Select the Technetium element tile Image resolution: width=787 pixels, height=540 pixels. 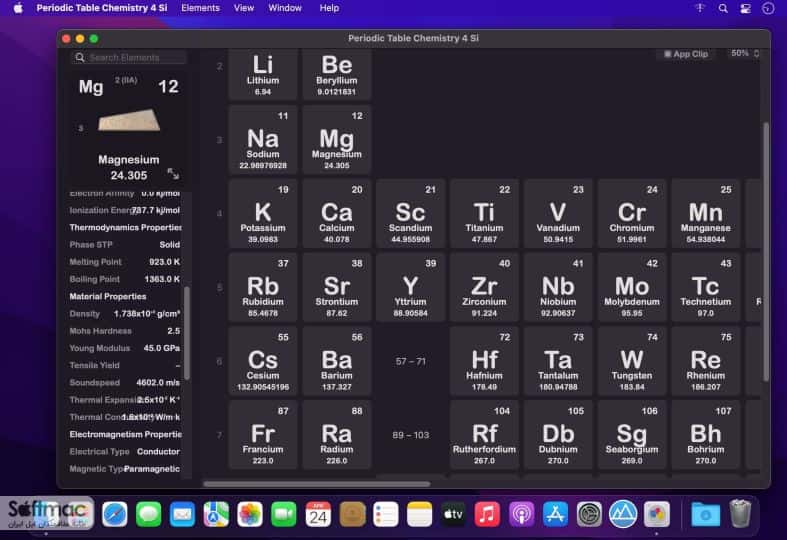[706, 288]
